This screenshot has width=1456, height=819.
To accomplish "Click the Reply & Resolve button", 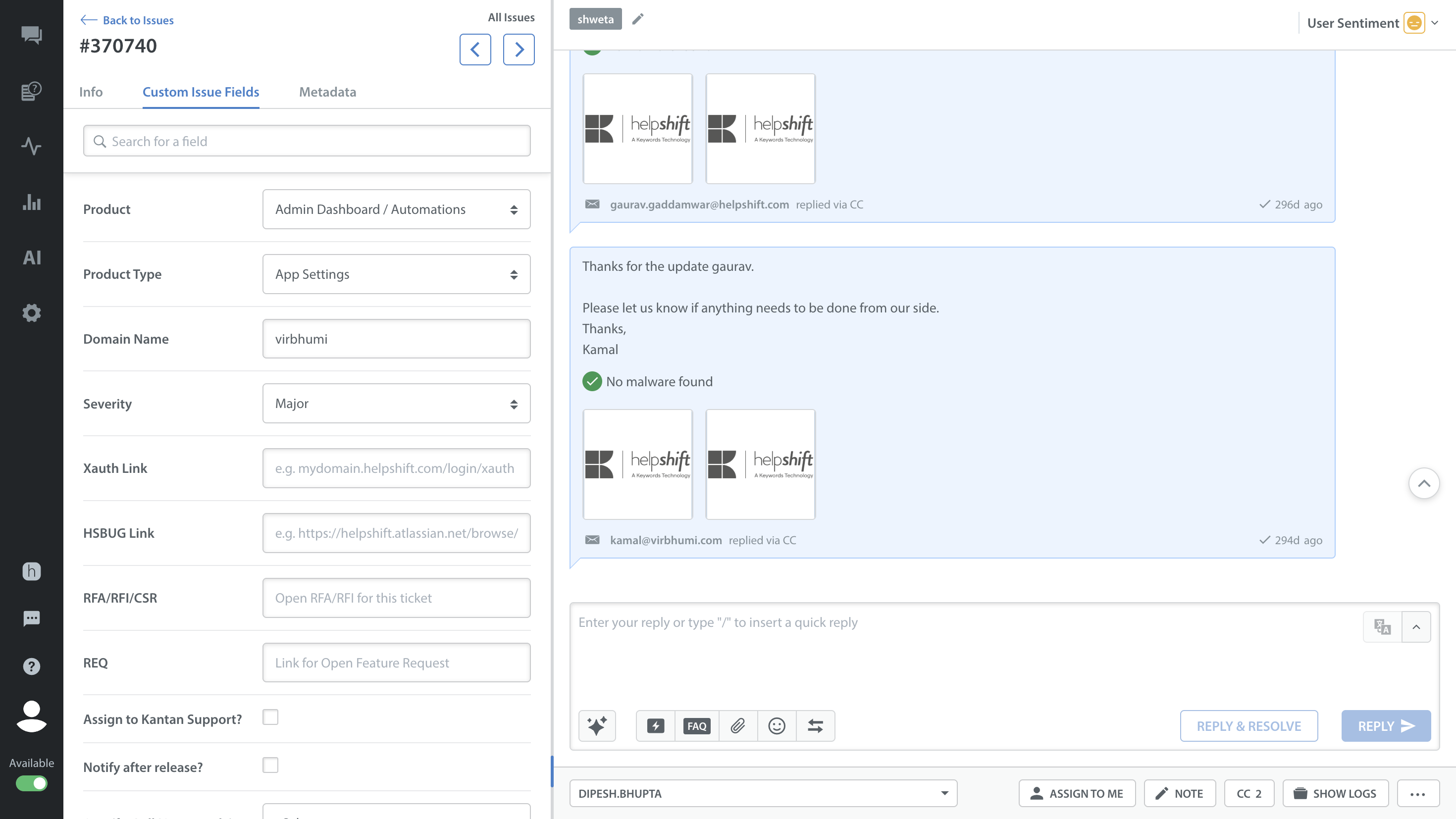I will pos(1248,726).
